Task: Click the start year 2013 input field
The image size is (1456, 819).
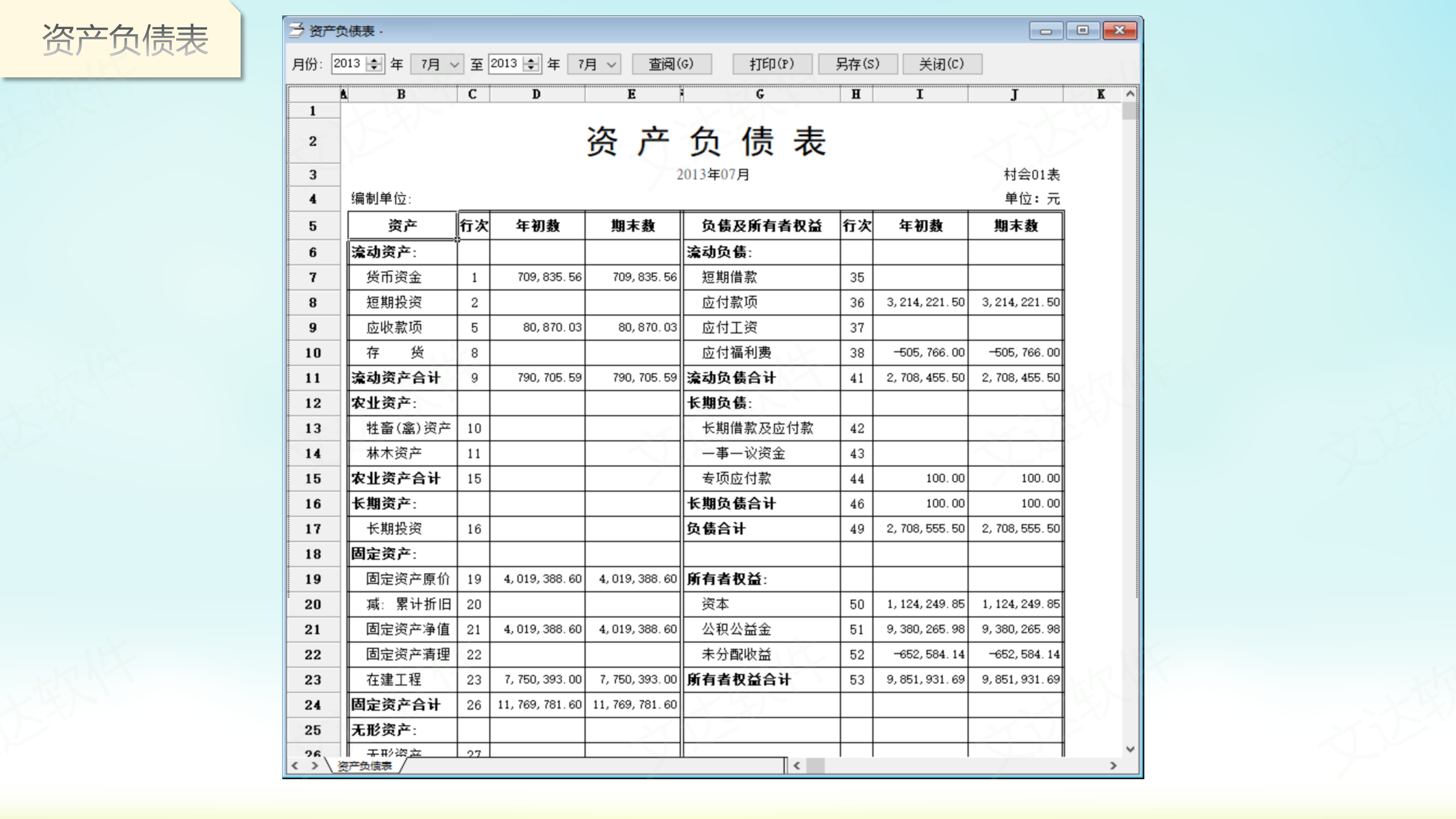Action: pos(348,64)
